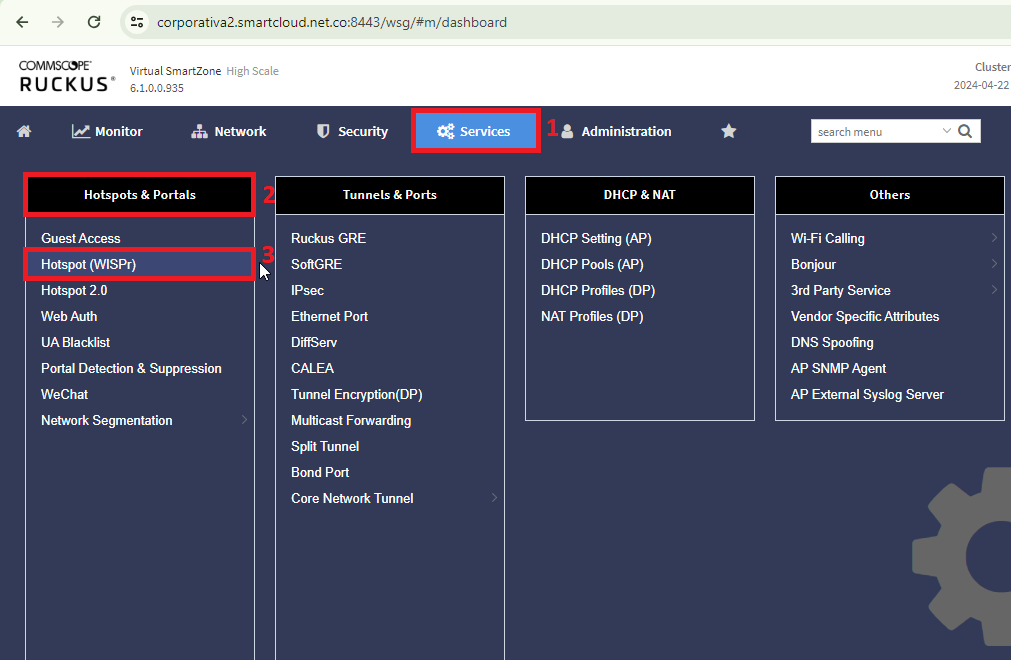Open CALEA

click(312, 368)
